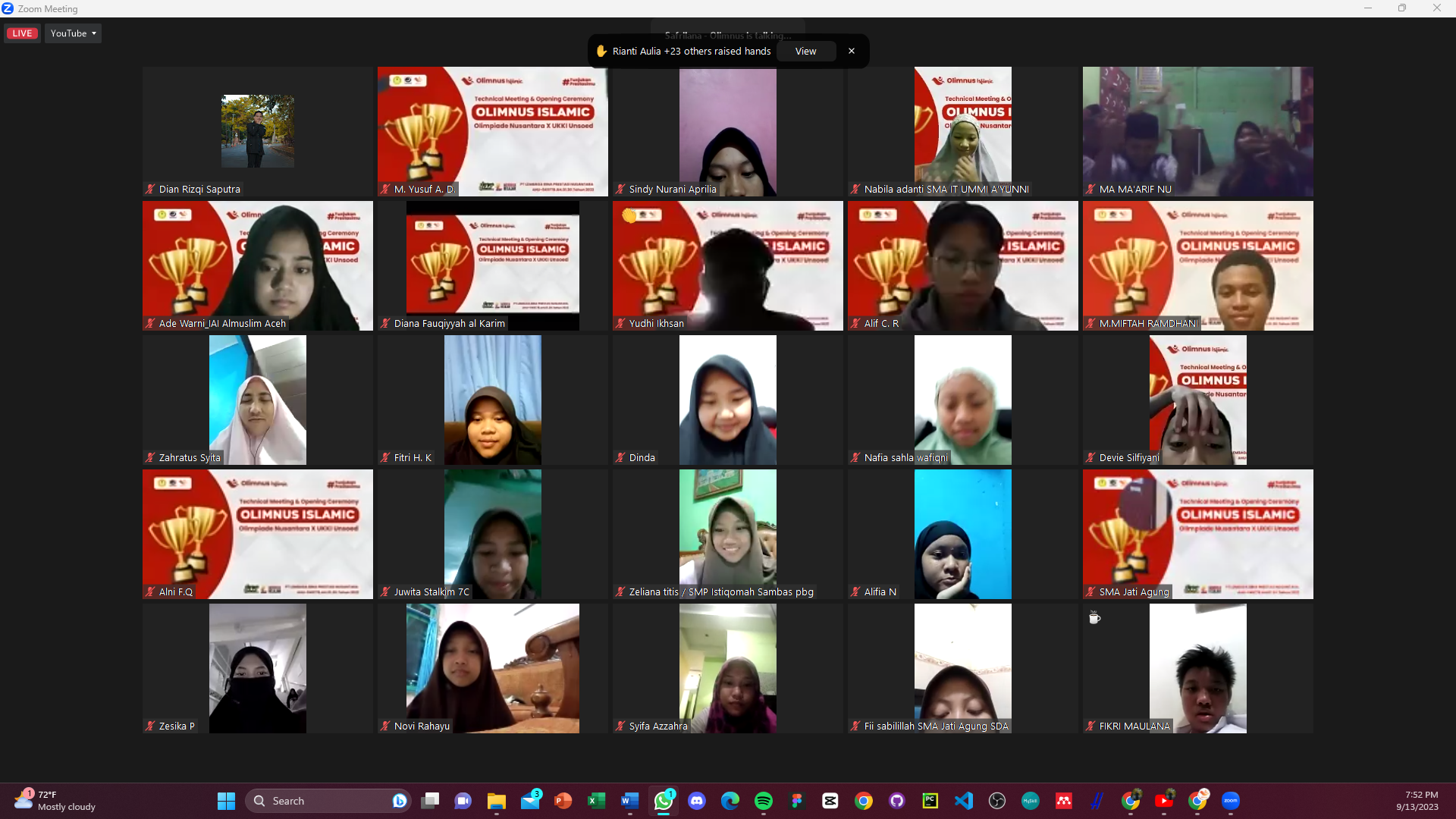Open WhatsApp from the taskbar
This screenshot has height=819, width=1456.
tap(664, 801)
